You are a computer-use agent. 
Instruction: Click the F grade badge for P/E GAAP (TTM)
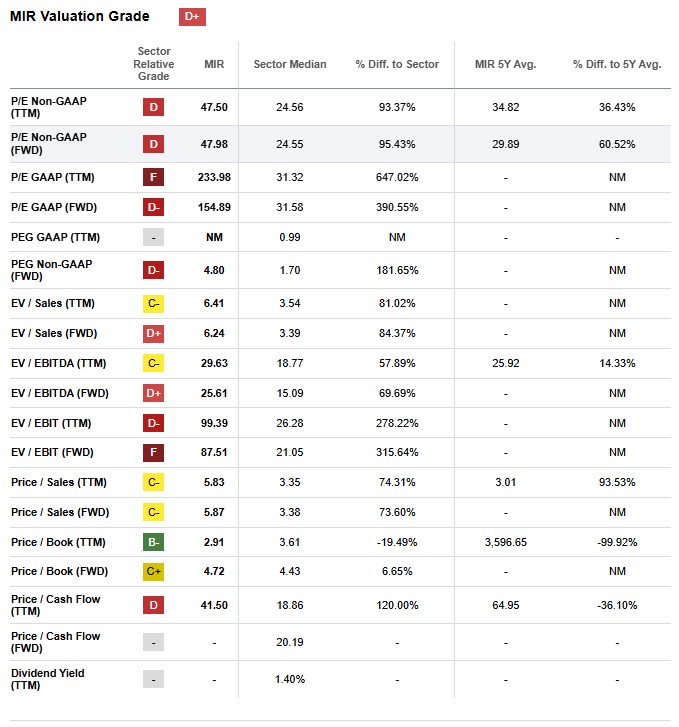pyautogui.click(x=154, y=177)
